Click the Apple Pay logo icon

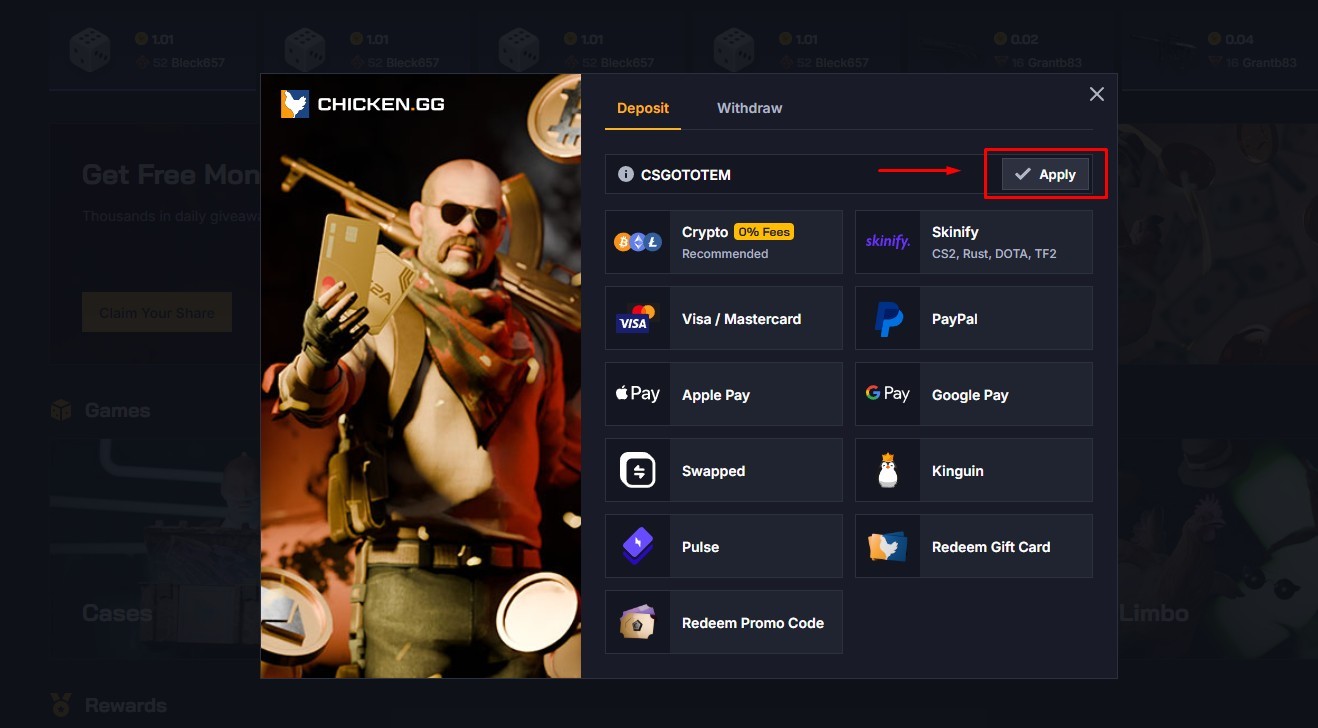(x=637, y=393)
